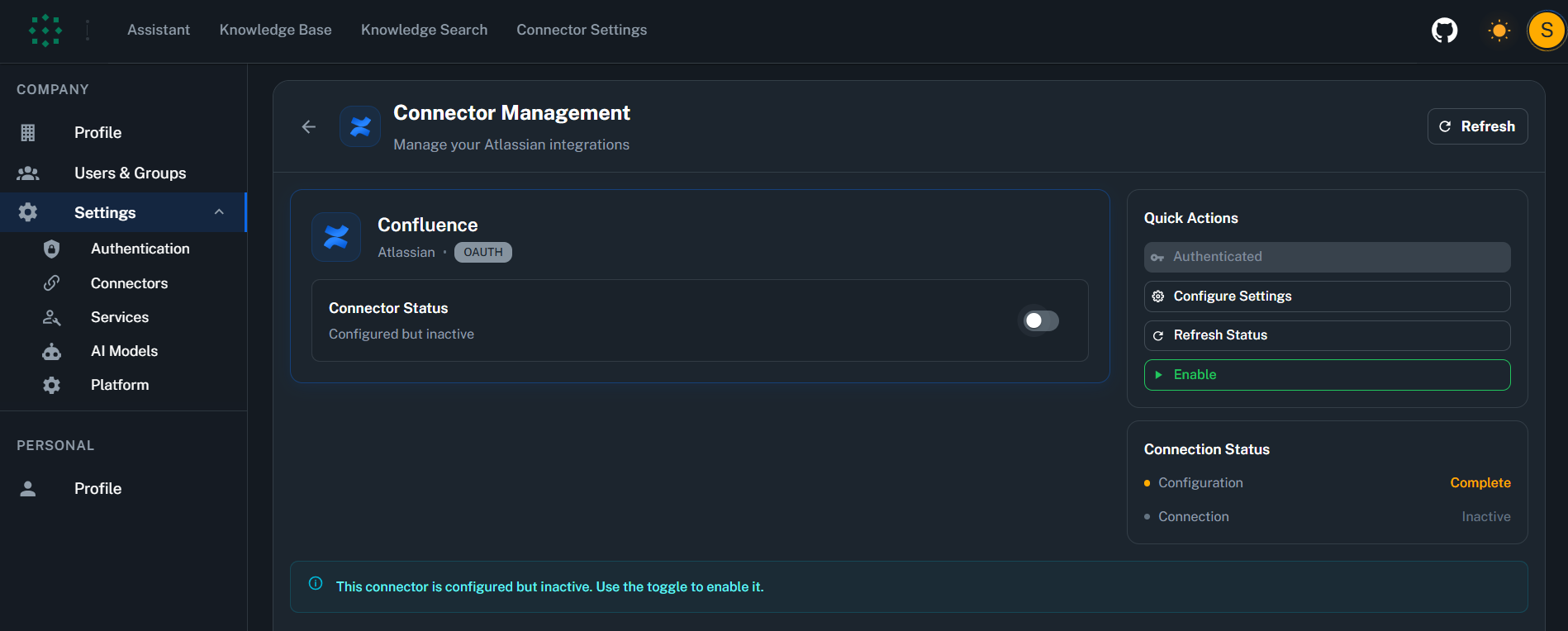Open AI Models settings
The width and height of the screenshot is (1568, 631).
(x=123, y=351)
